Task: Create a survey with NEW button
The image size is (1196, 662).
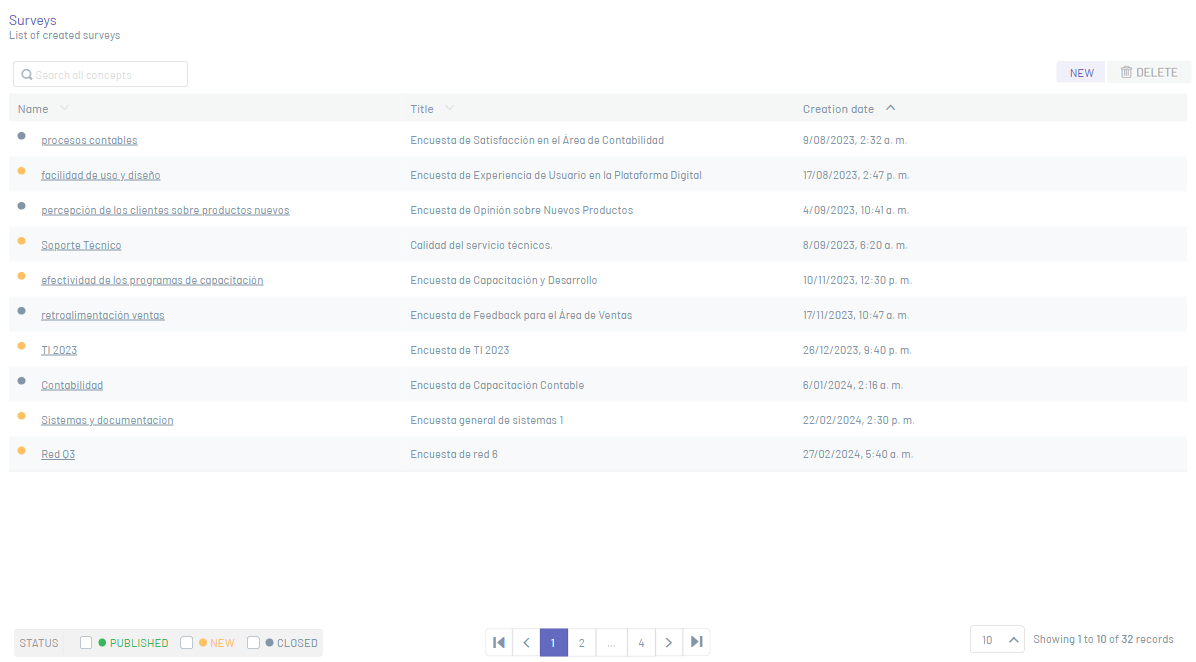Action: pyautogui.click(x=1081, y=72)
